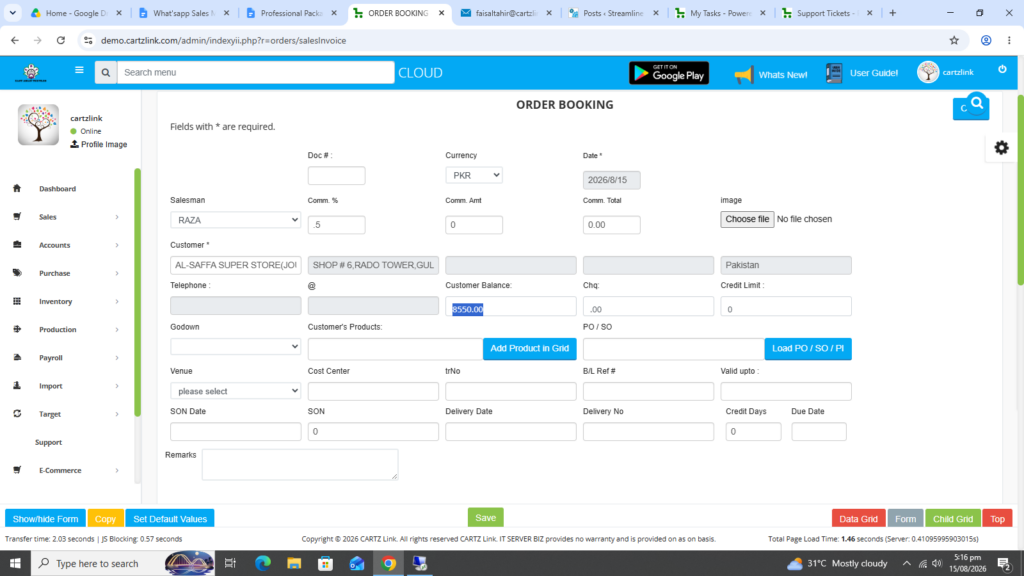Click the Sales cart icon in the sidebar
1024x576 pixels.
point(17,216)
